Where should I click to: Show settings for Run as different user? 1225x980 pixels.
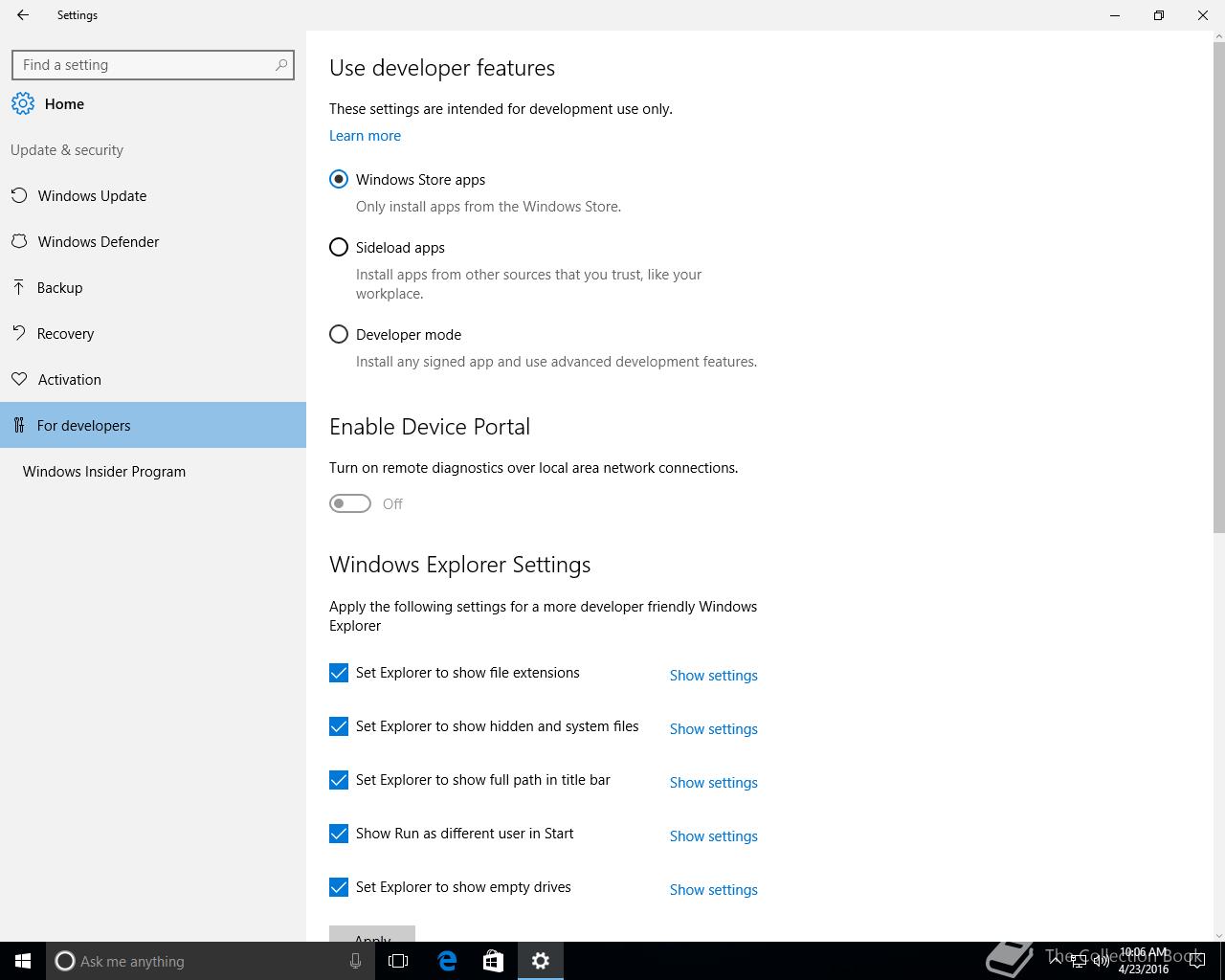click(713, 836)
